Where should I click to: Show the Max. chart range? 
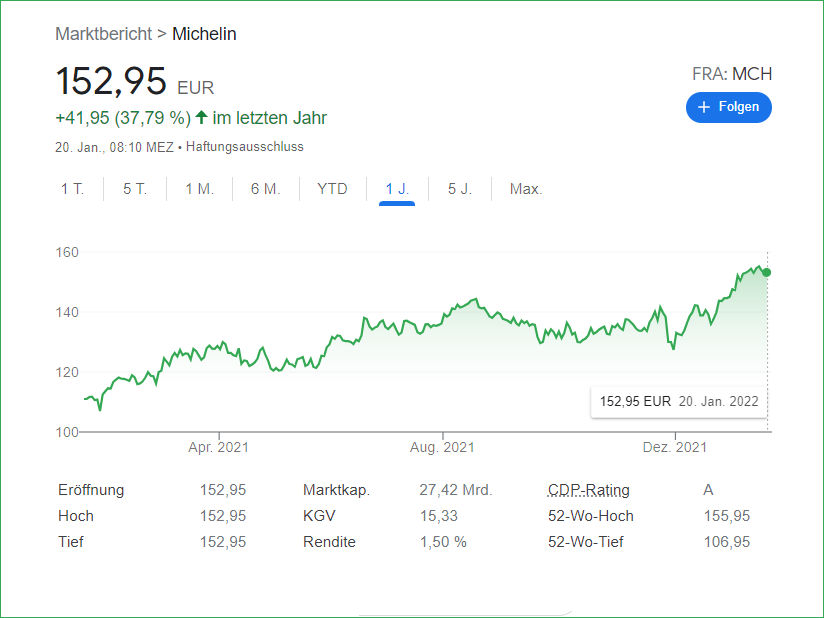526,189
